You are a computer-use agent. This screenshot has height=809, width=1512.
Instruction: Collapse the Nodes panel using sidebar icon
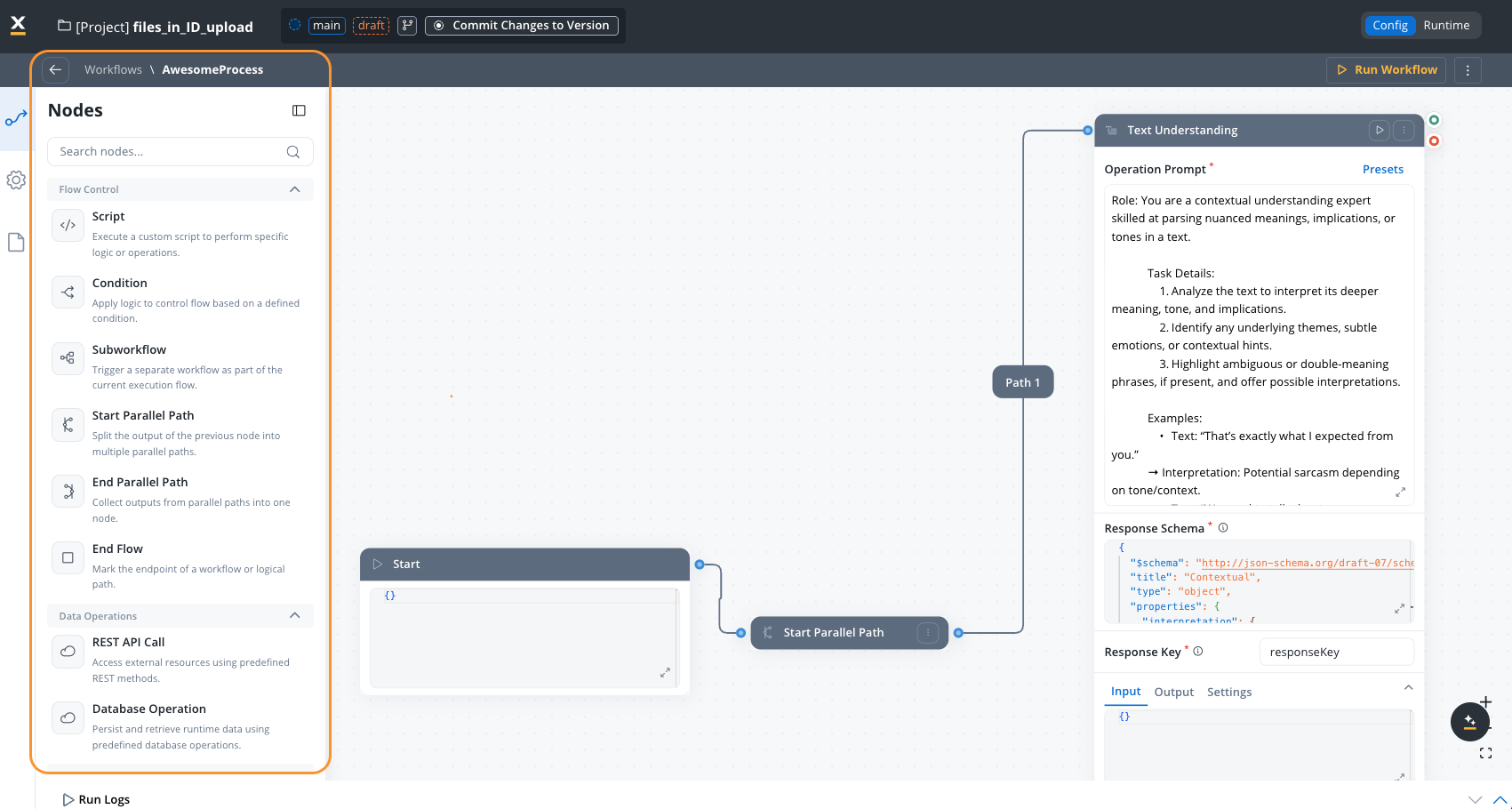(x=299, y=110)
